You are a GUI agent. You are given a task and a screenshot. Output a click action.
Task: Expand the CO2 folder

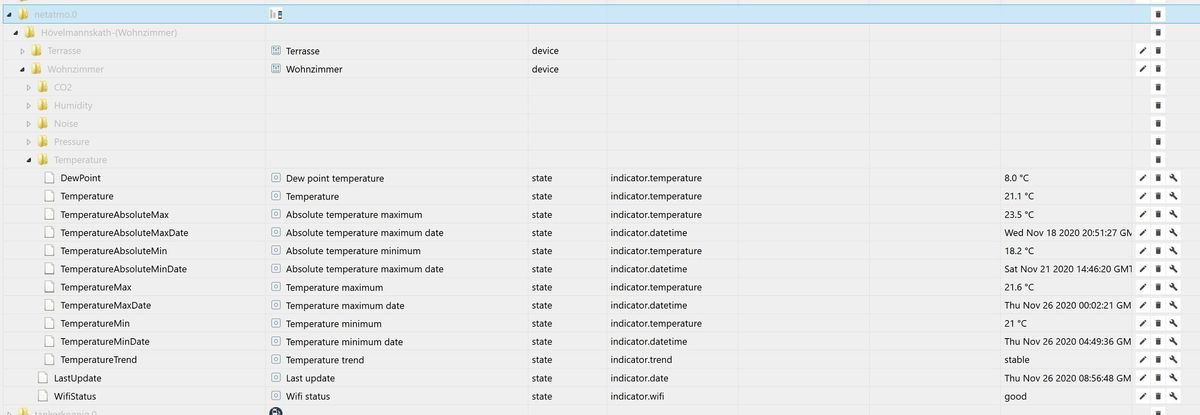click(x=29, y=87)
